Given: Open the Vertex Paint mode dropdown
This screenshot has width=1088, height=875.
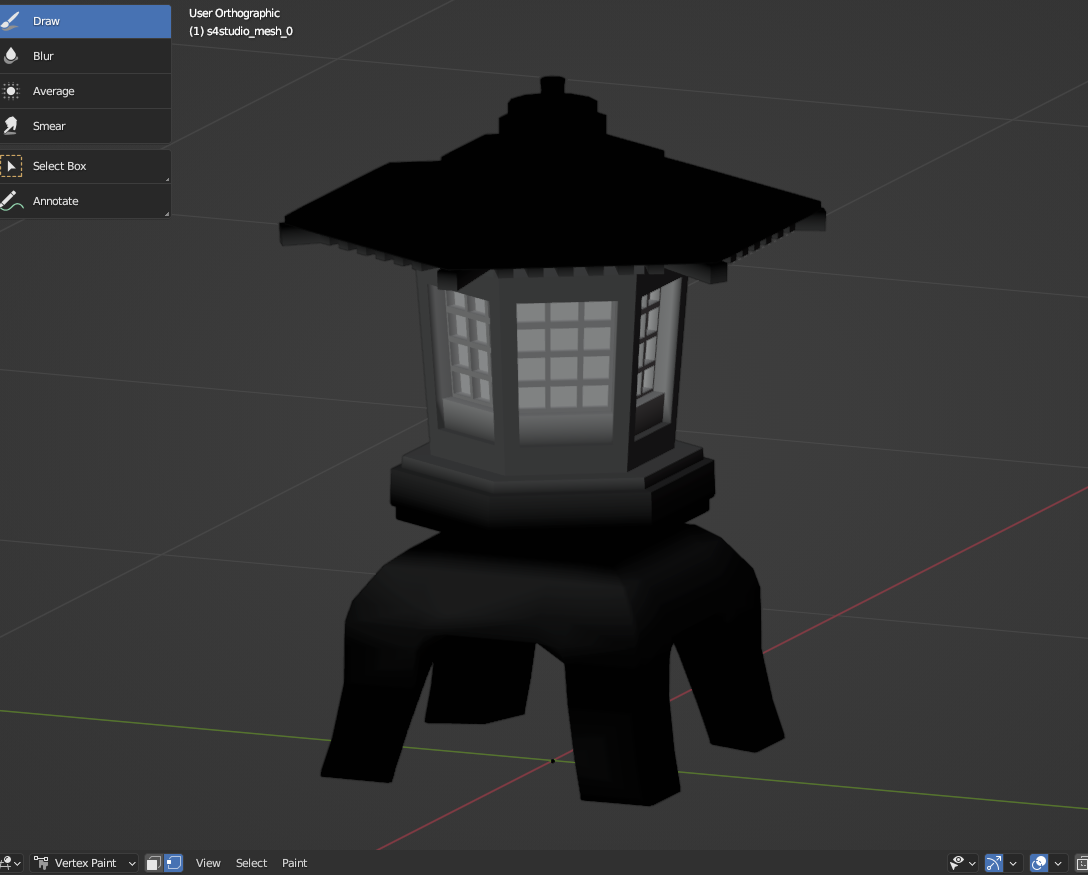Looking at the screenshot, I should 84,863.
